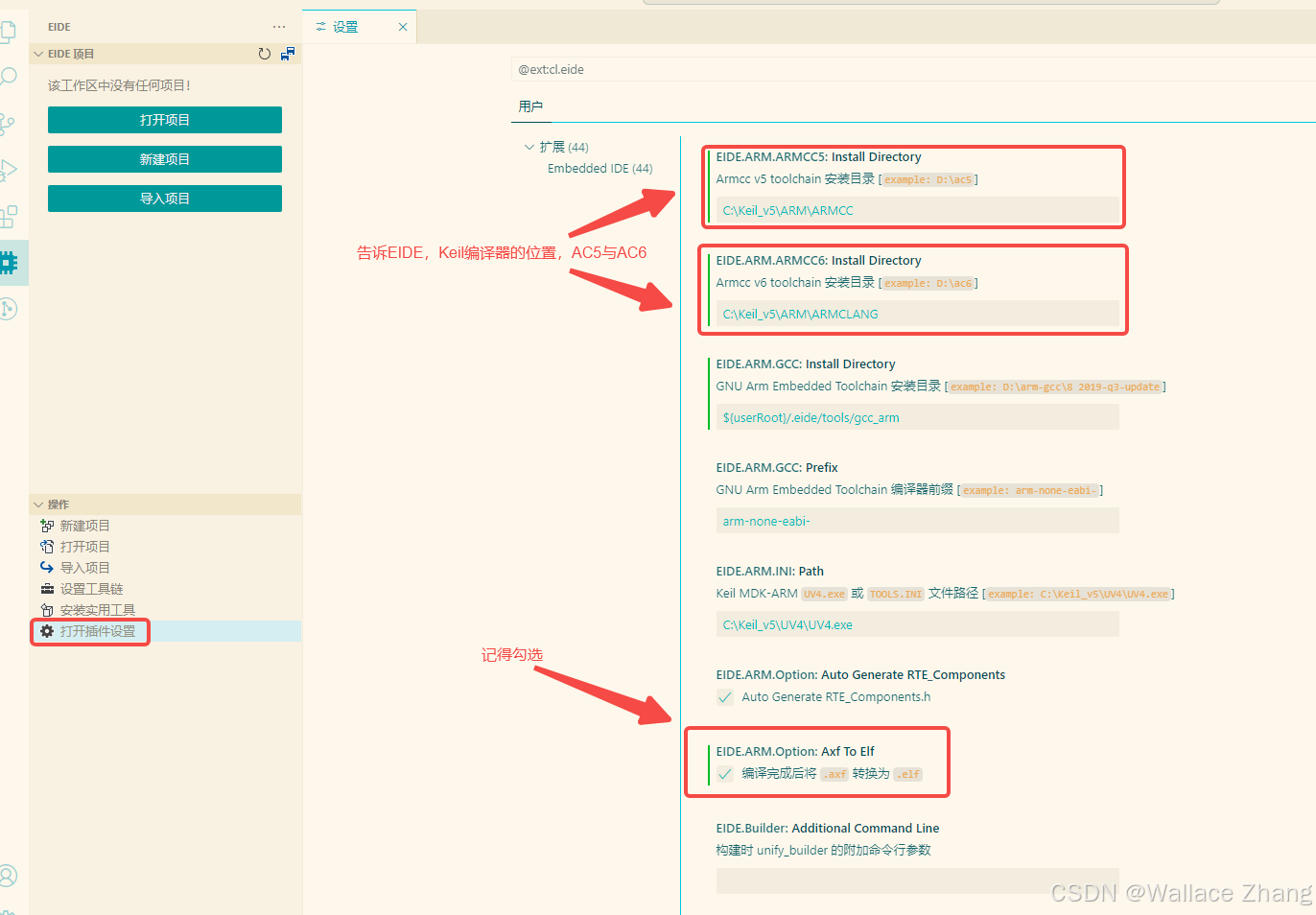This screenshot has height=915, width=1316.
Task: Edit the GCC Prefix arm-none-eabi- field
Action: click(x=917, y=521)
